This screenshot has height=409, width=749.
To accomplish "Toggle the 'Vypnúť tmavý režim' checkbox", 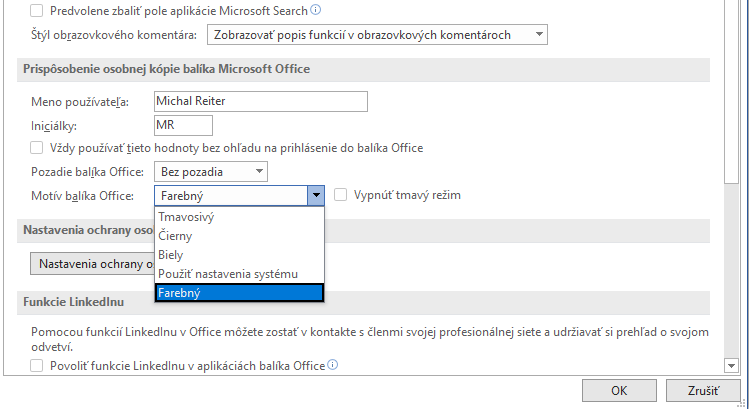I will [x=341, y=196].
